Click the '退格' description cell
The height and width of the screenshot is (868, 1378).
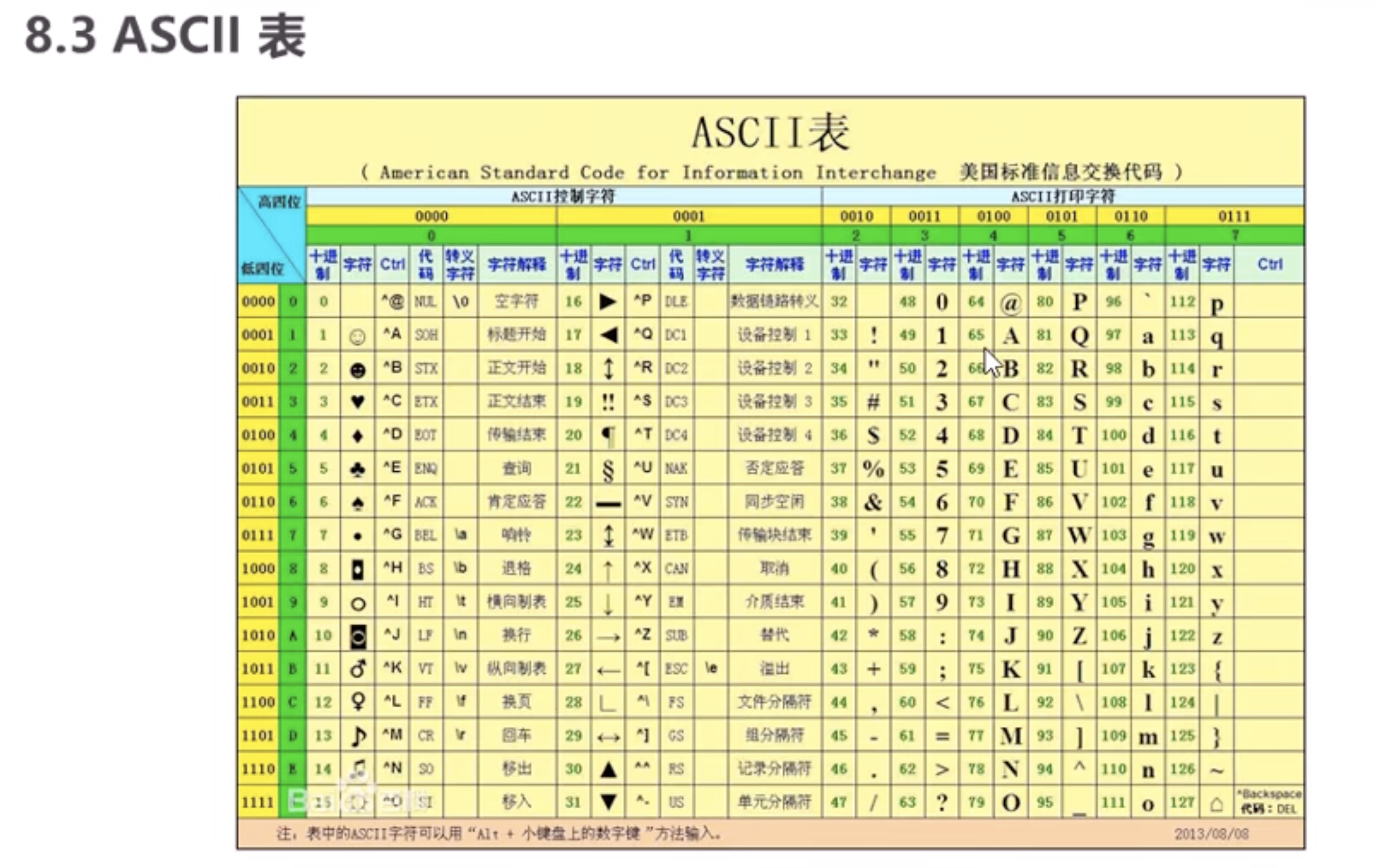coord(516,569)
